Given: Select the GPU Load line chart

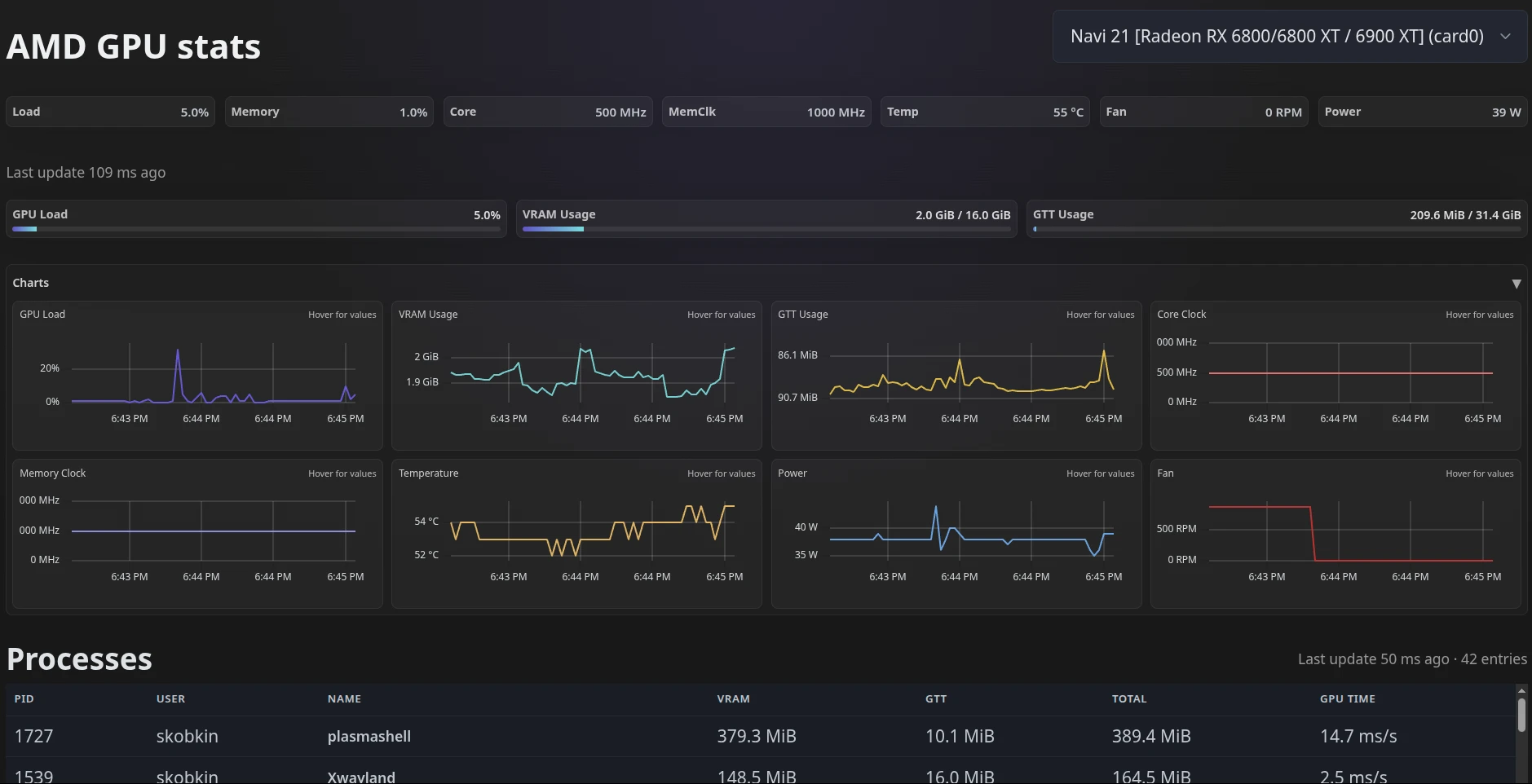Looking at the screenshot, I should click(x=197, y=376).
